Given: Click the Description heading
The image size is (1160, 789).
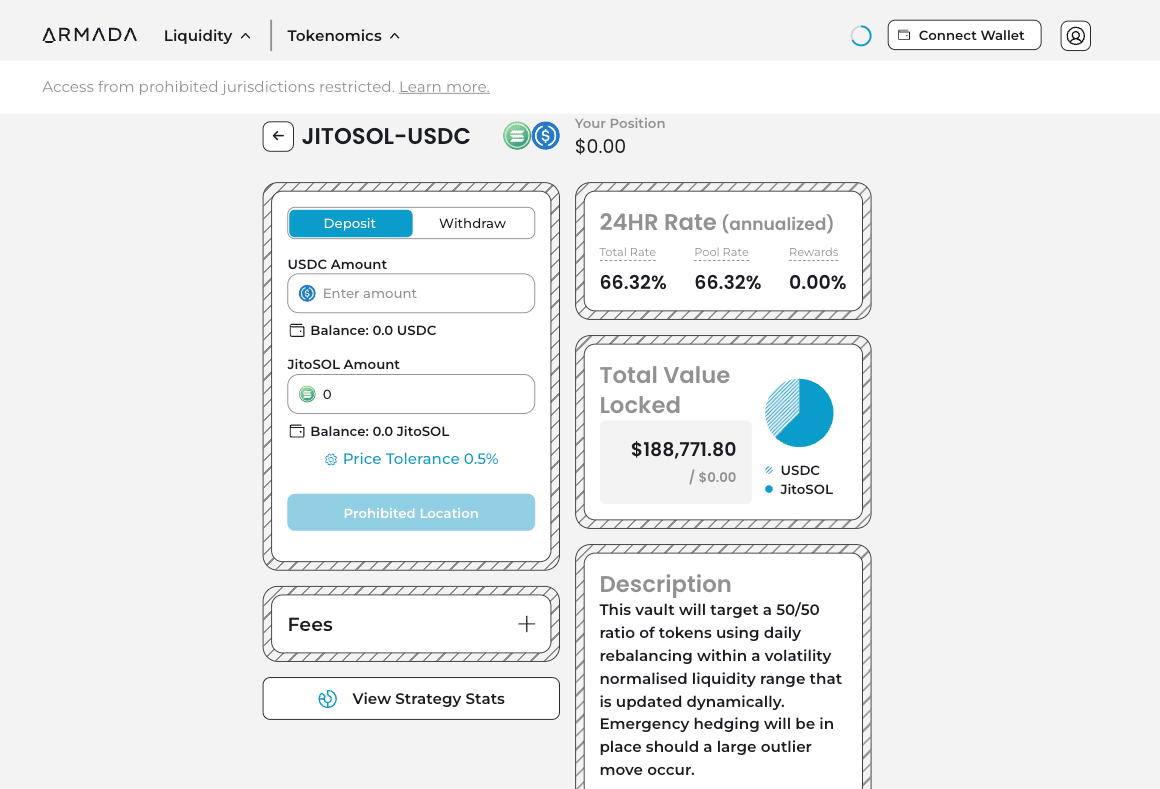Looking at the screenshot, I should click(665, 584).
